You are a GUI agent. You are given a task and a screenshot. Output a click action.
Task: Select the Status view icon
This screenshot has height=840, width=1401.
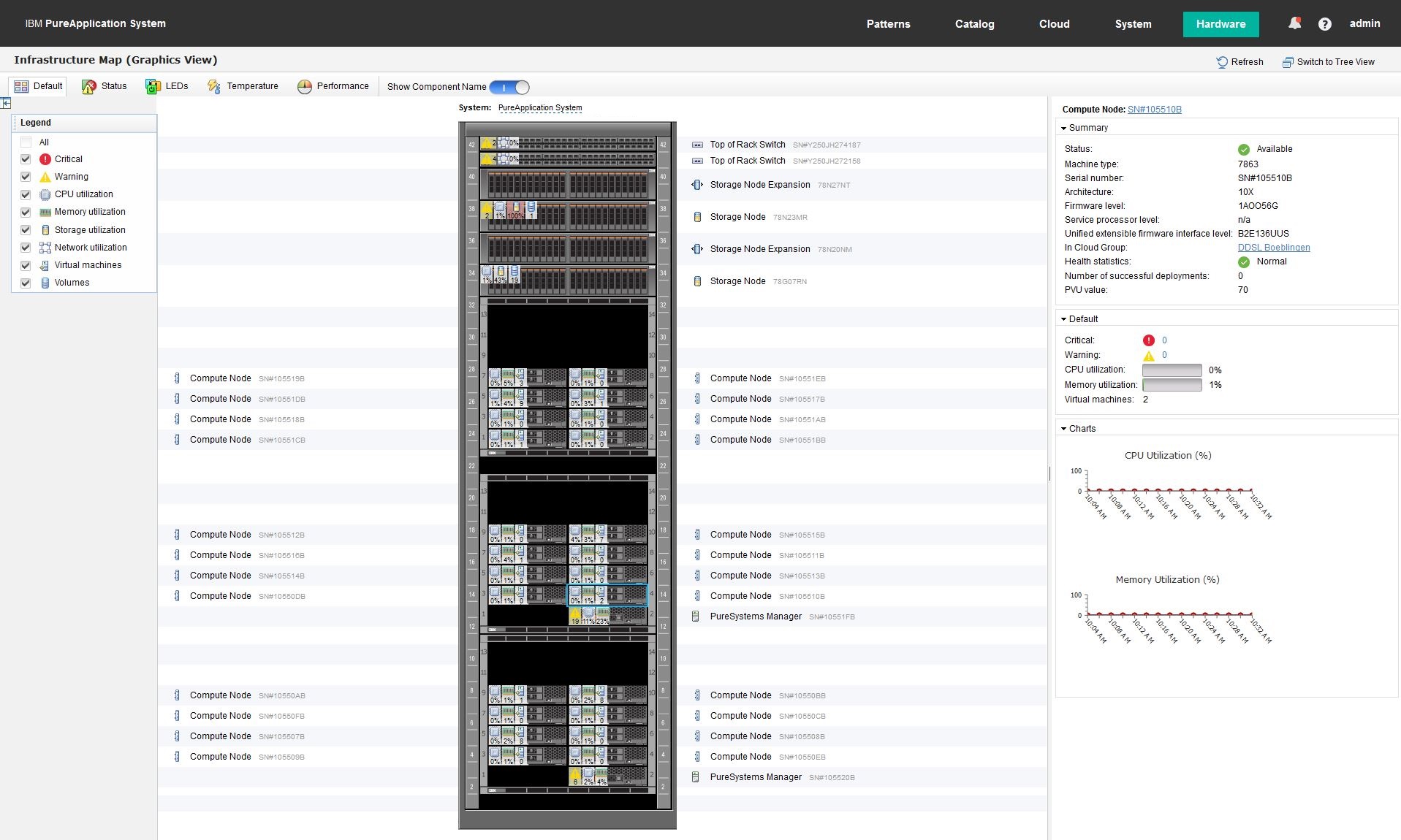pos(88,85)
